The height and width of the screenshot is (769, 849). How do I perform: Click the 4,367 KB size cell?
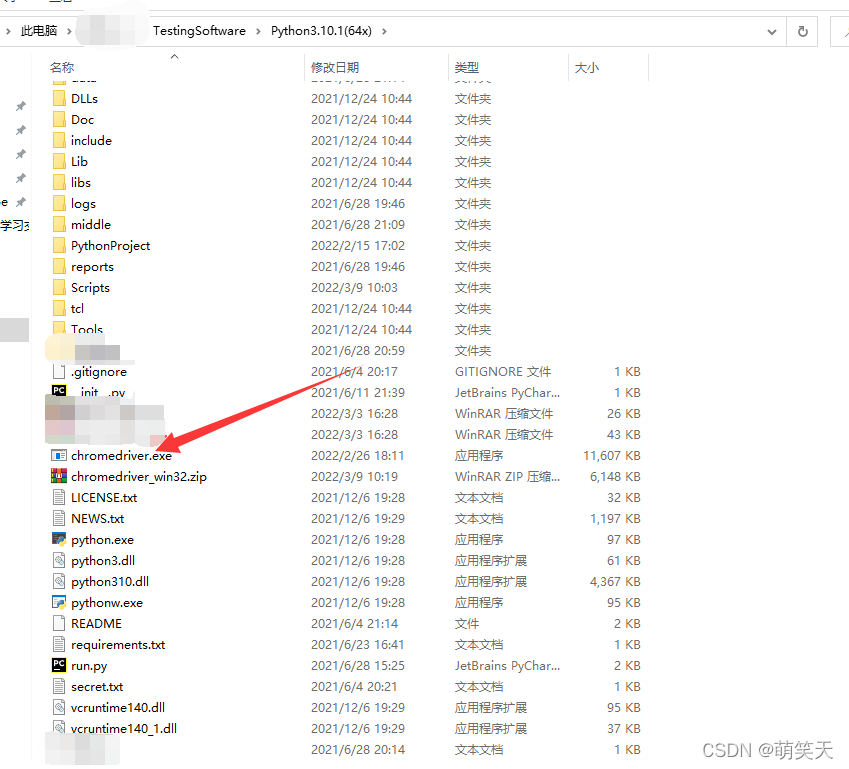click(x=615, y=582)
